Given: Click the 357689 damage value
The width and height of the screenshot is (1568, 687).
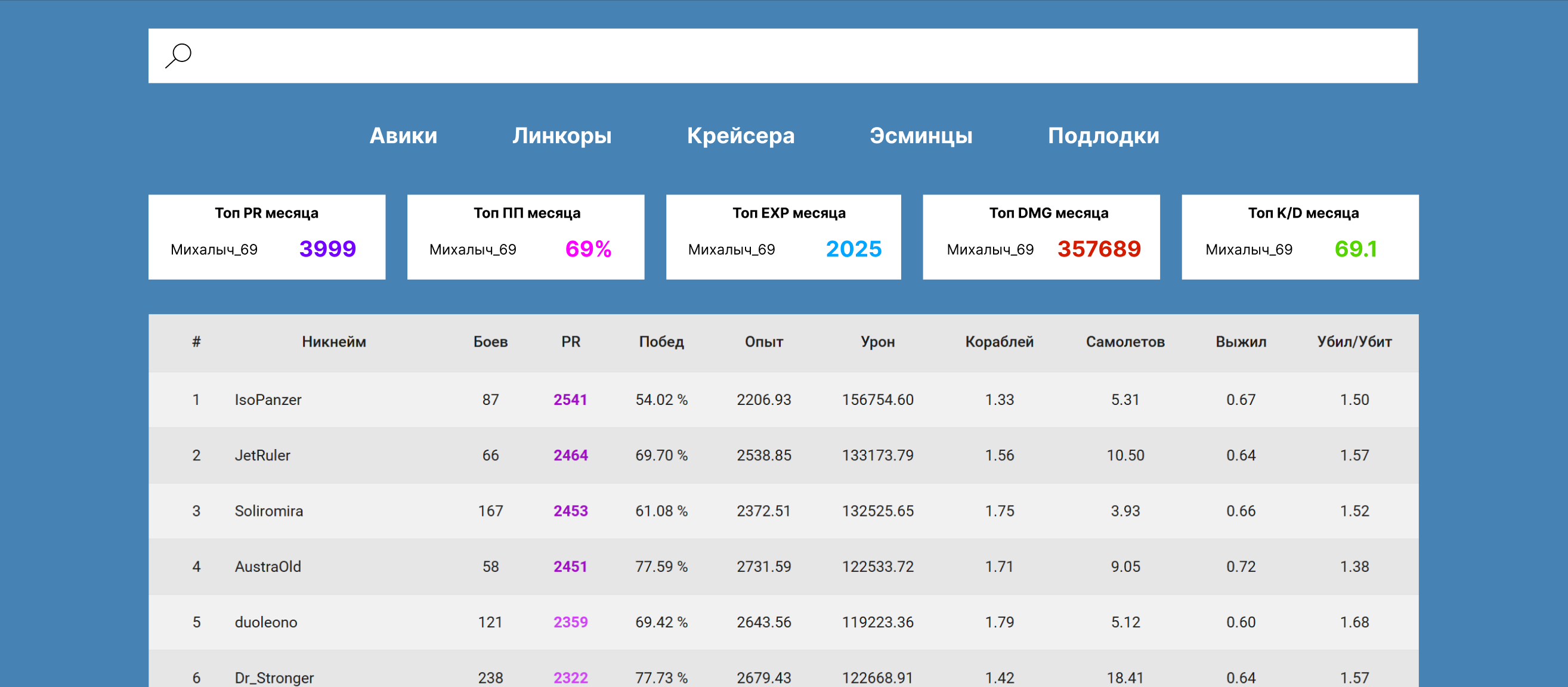Looking at the screenshot, I should 1099,249.
